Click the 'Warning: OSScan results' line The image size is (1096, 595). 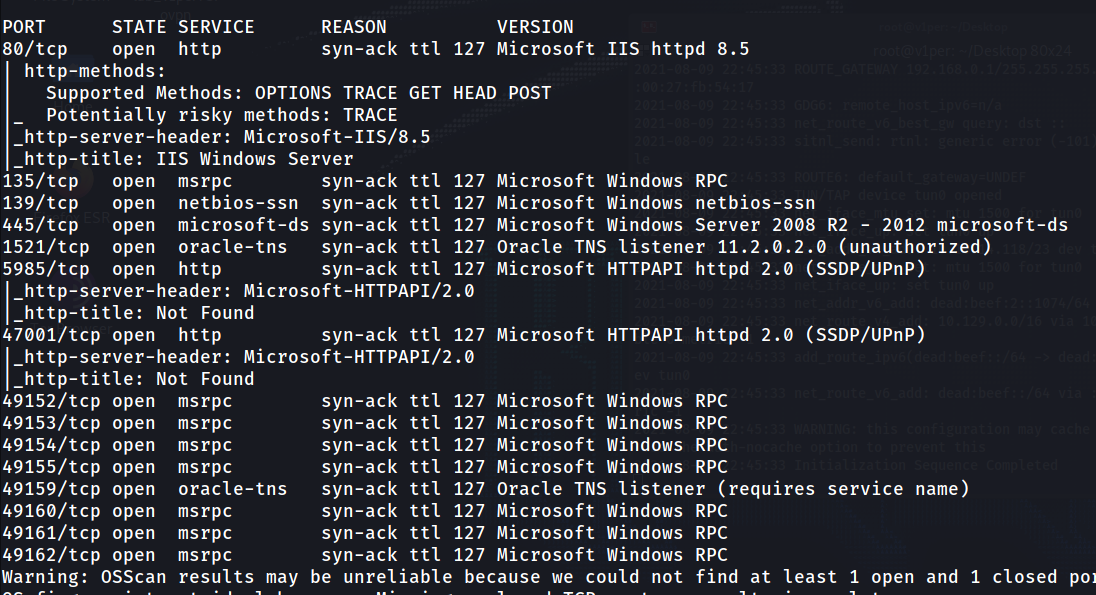pos(548,578)
